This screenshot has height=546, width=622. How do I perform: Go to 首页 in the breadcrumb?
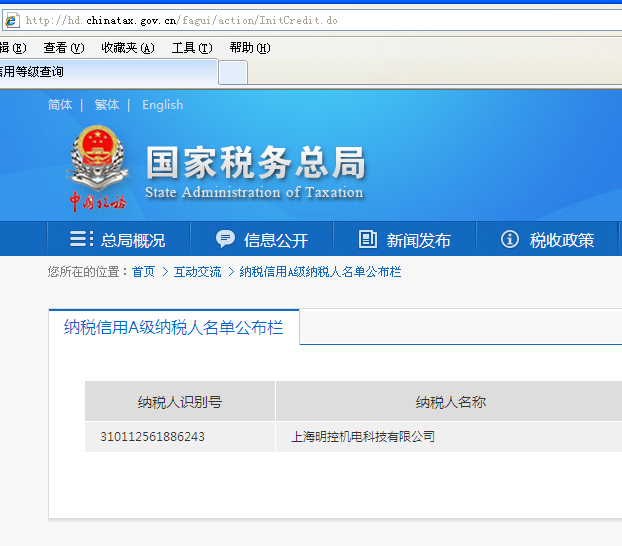(x=143, y=272)
